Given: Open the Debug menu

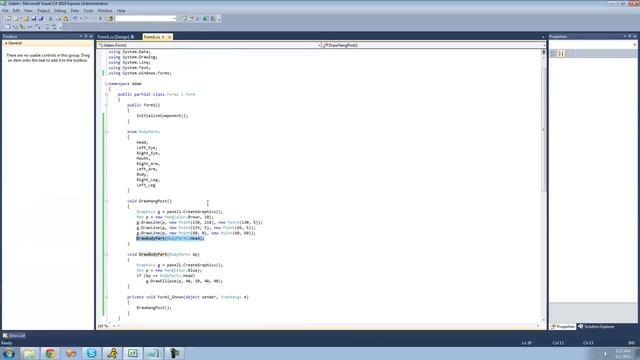Looking at the screenshot, I should tap(60, 11).
